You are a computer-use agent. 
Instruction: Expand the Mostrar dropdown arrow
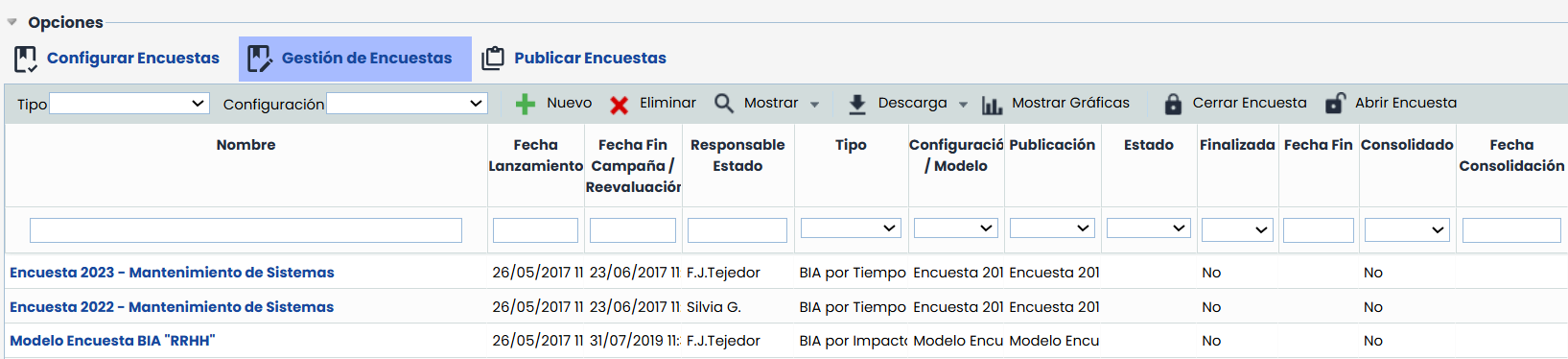814,105
